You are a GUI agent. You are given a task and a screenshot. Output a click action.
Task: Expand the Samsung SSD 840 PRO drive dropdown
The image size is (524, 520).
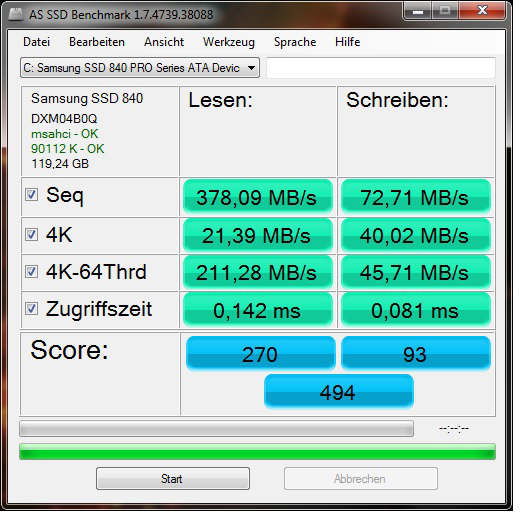coord(140,68)
